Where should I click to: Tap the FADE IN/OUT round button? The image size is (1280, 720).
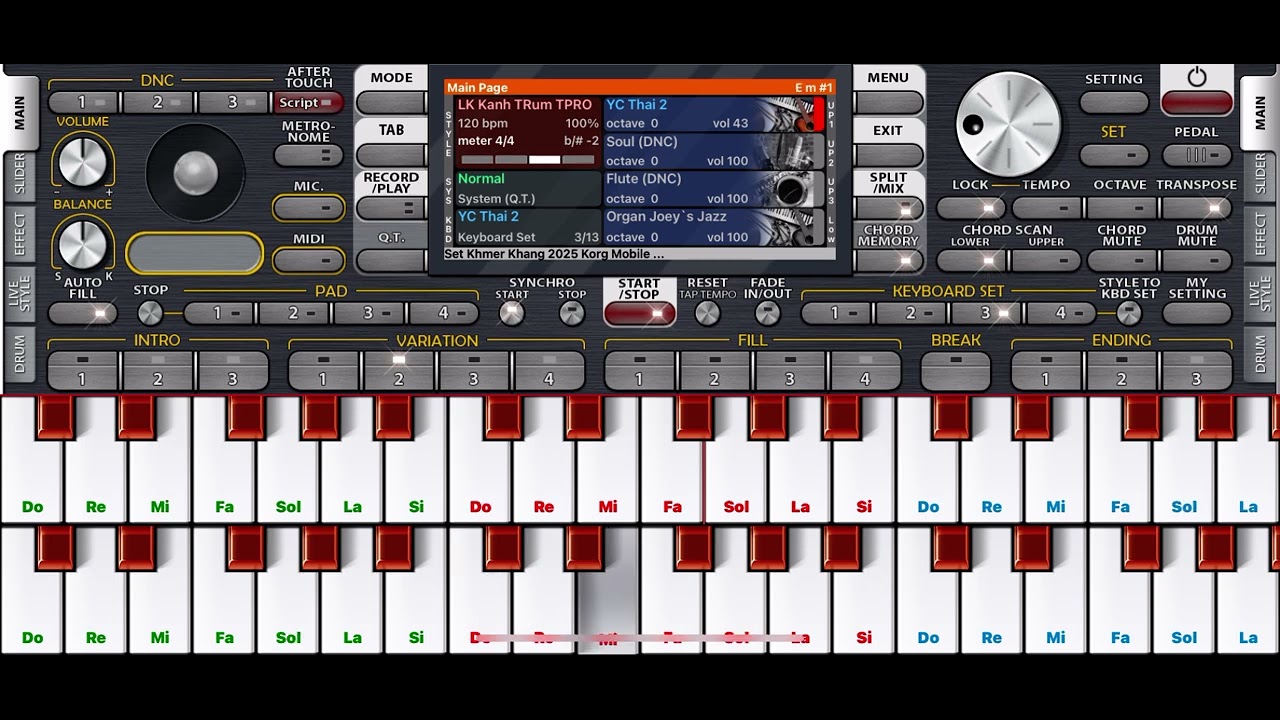767,313
